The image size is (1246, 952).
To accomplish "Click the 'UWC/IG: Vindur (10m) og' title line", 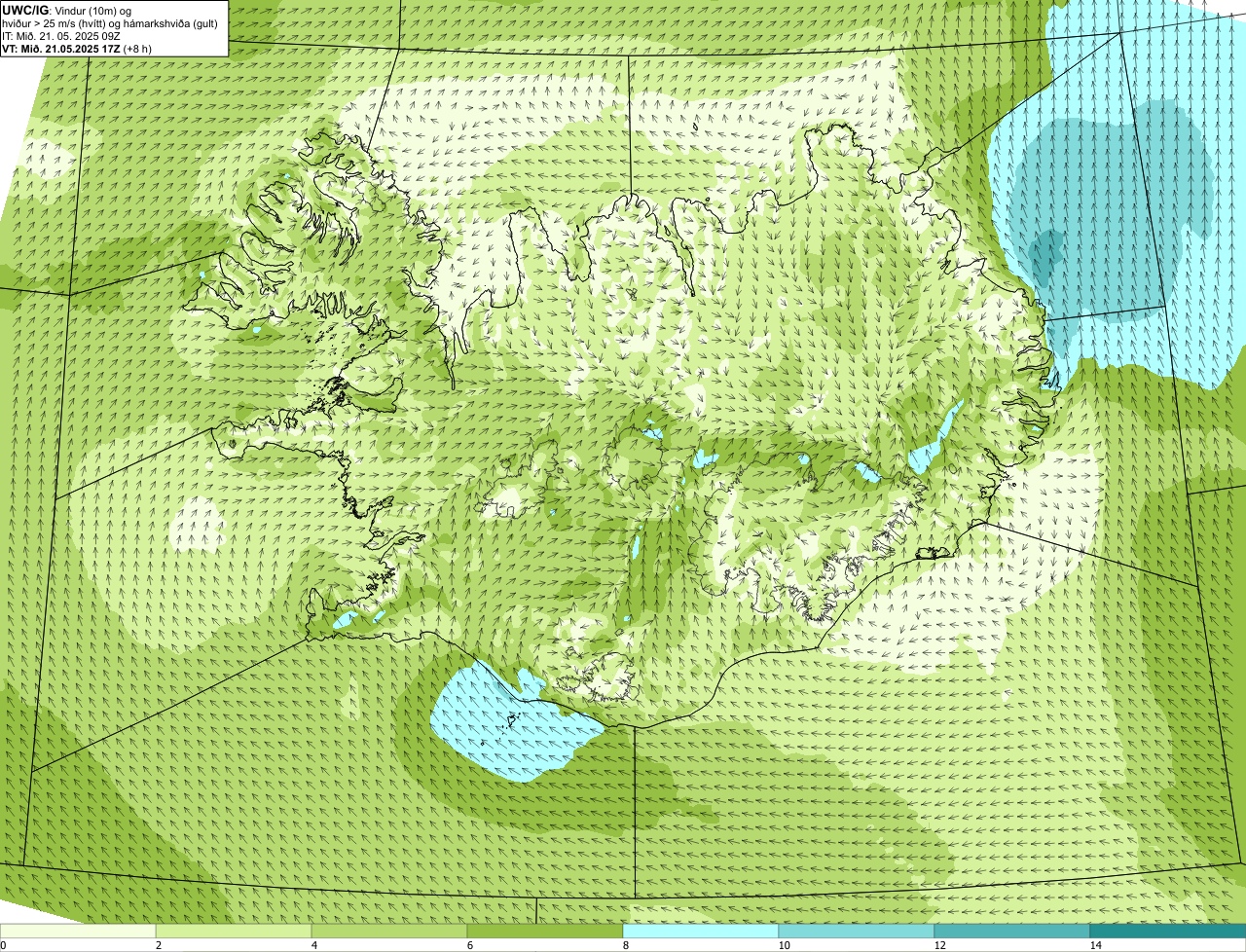I will [67, 10].
